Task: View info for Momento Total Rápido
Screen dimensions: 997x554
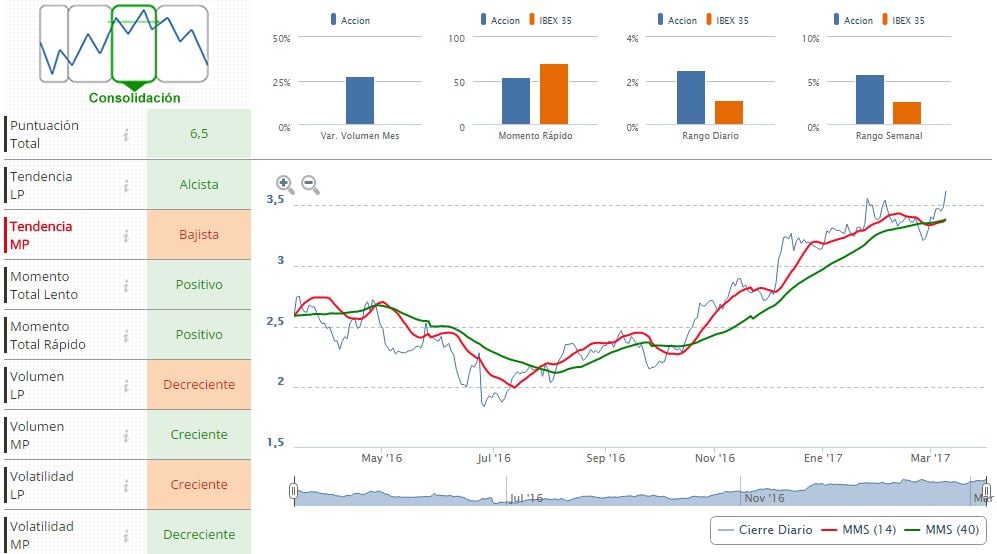Action: click(x=126, y=335)
